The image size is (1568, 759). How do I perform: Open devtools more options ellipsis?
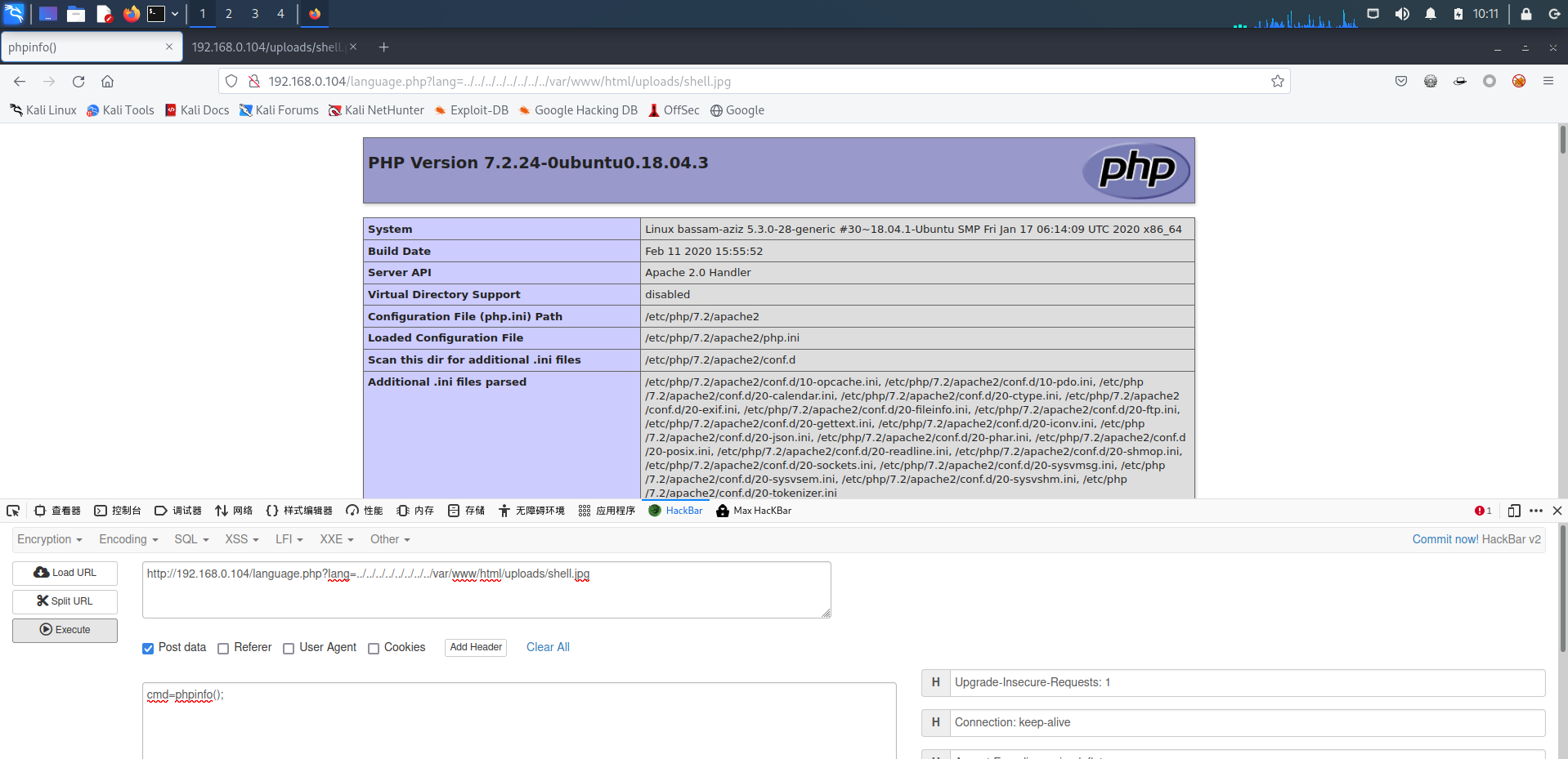(x=1536, y=511)
